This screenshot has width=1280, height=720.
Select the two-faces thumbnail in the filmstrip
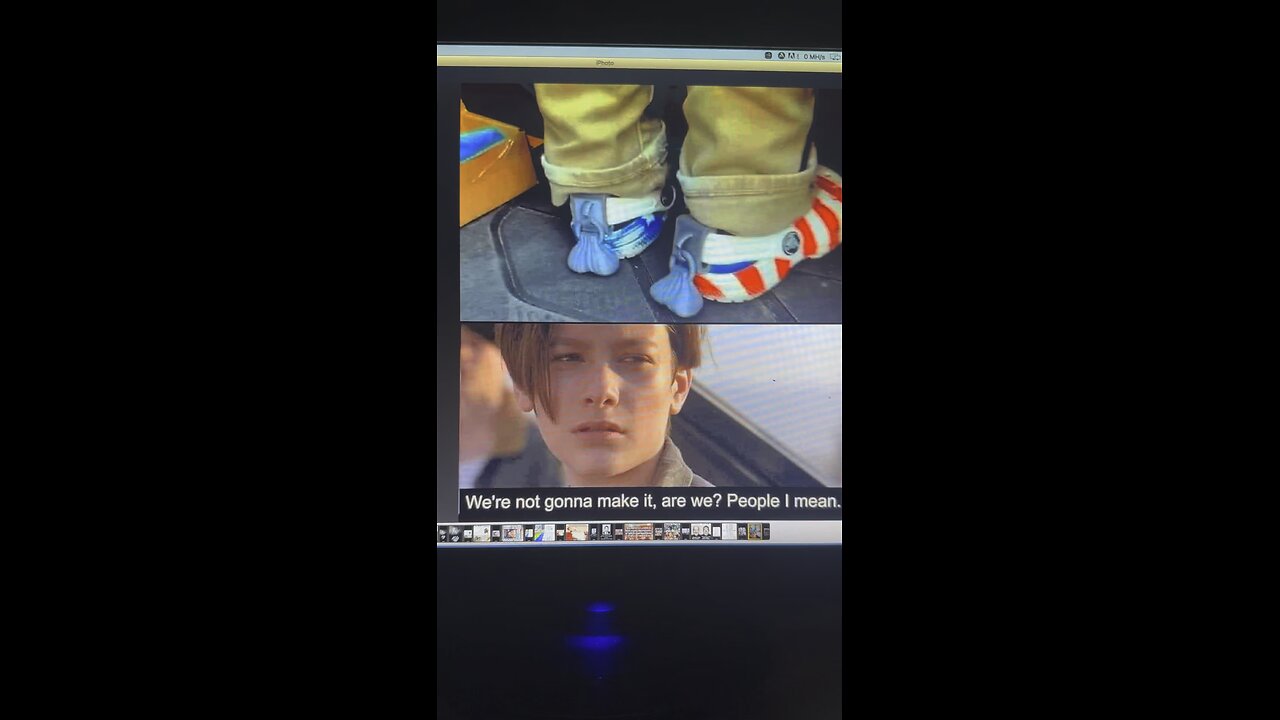tap(701, 532)
